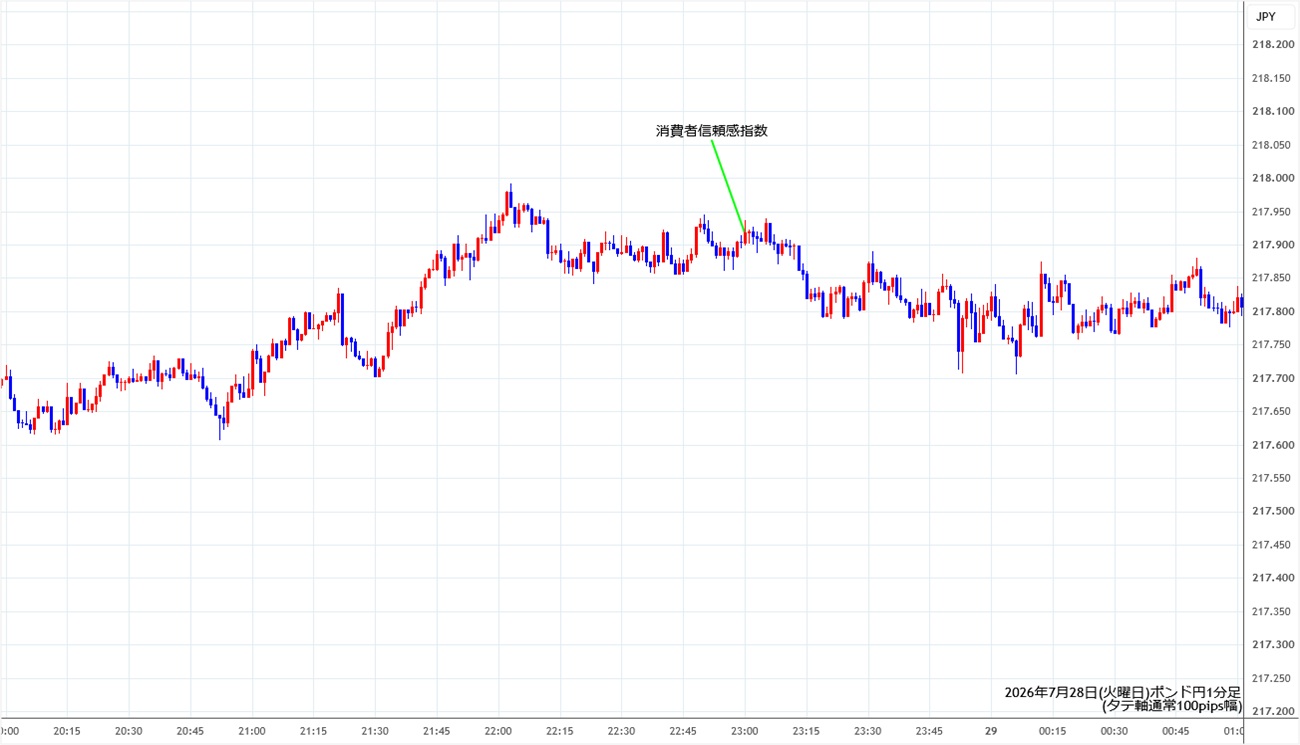Click the 20:45 time axis label

[190, 731]
